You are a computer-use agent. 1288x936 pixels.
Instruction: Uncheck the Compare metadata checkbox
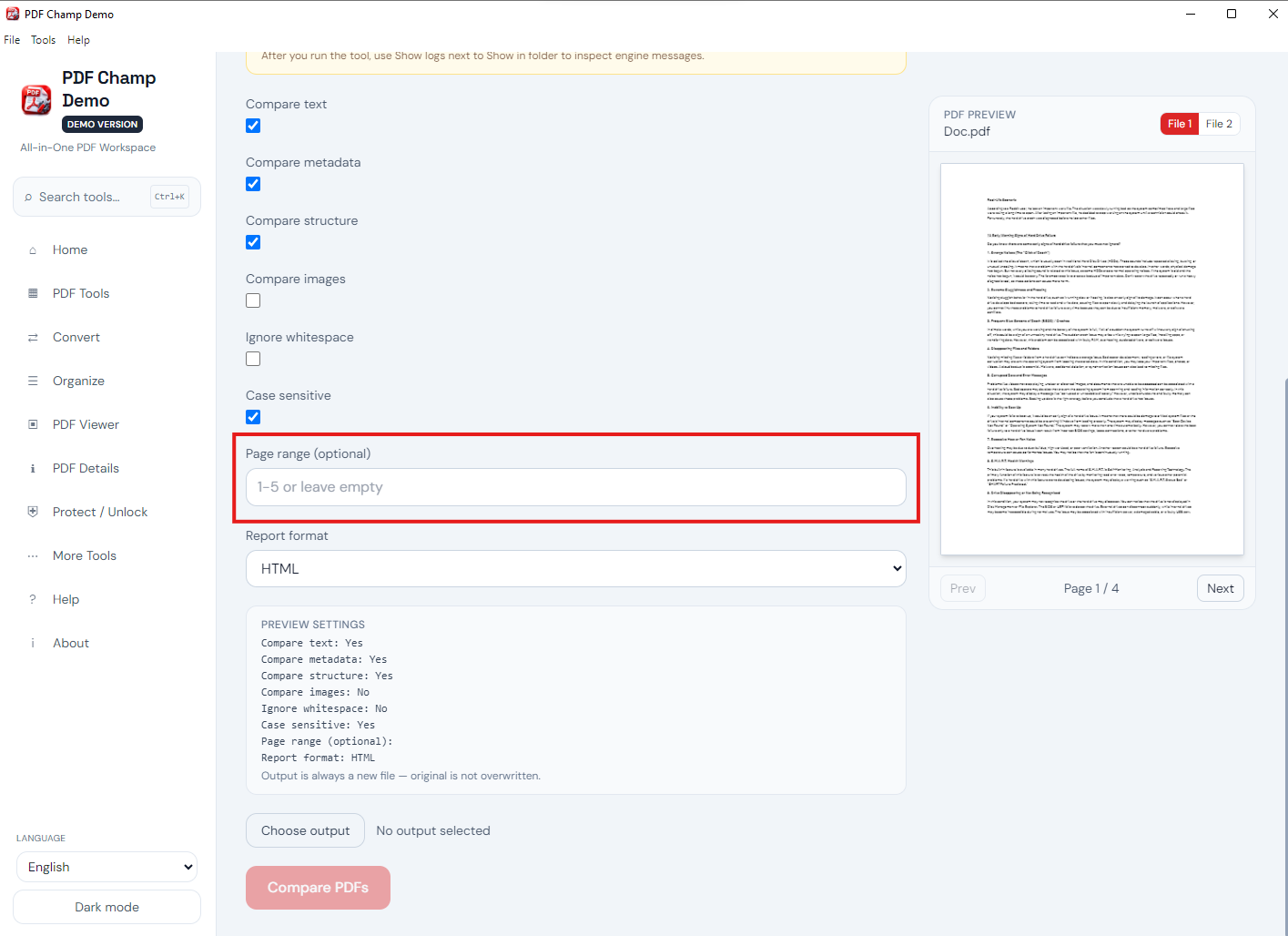coord(253,184)
